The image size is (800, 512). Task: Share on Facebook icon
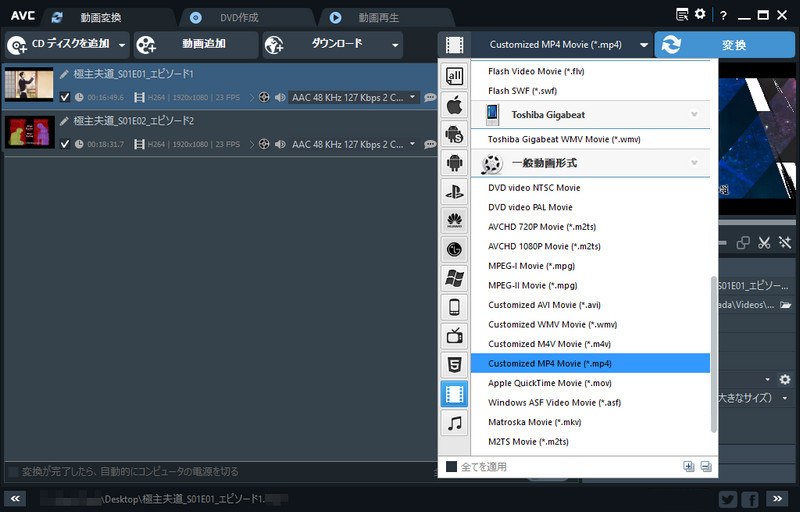pos(749,499)
